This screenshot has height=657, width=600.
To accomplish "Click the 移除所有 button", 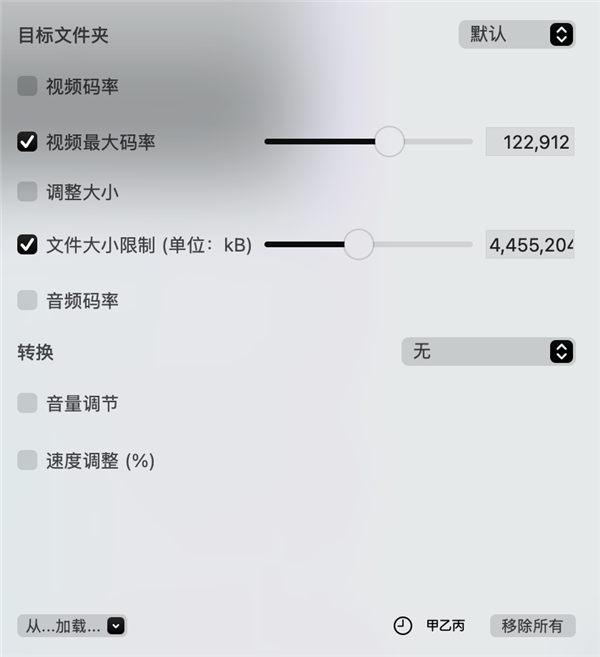I will pyautogui.click(x=532, y=626).
